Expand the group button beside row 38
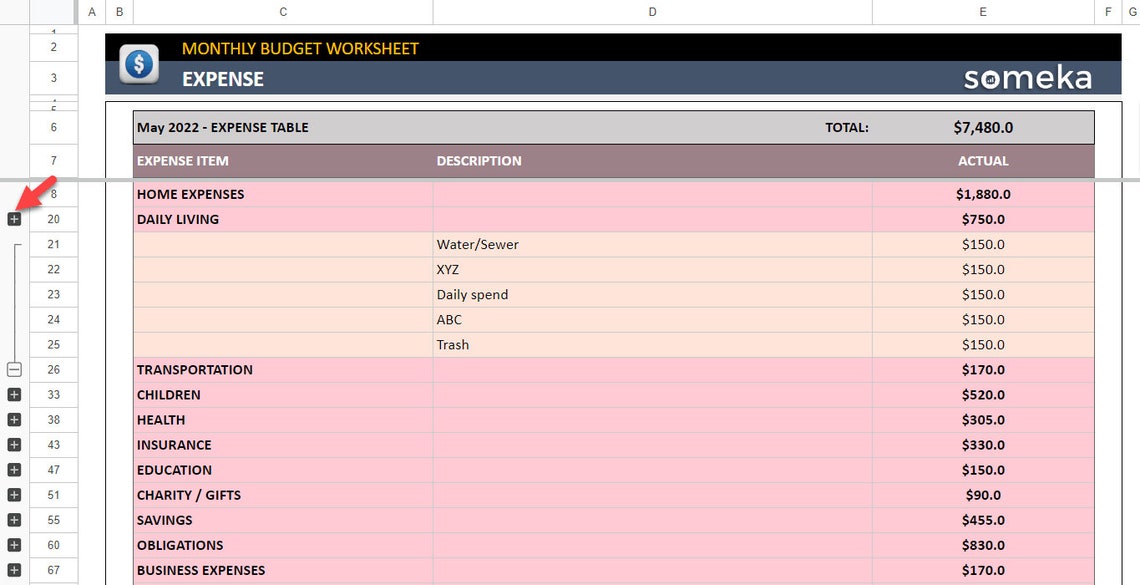1140x585 pixels. (14, 419)
